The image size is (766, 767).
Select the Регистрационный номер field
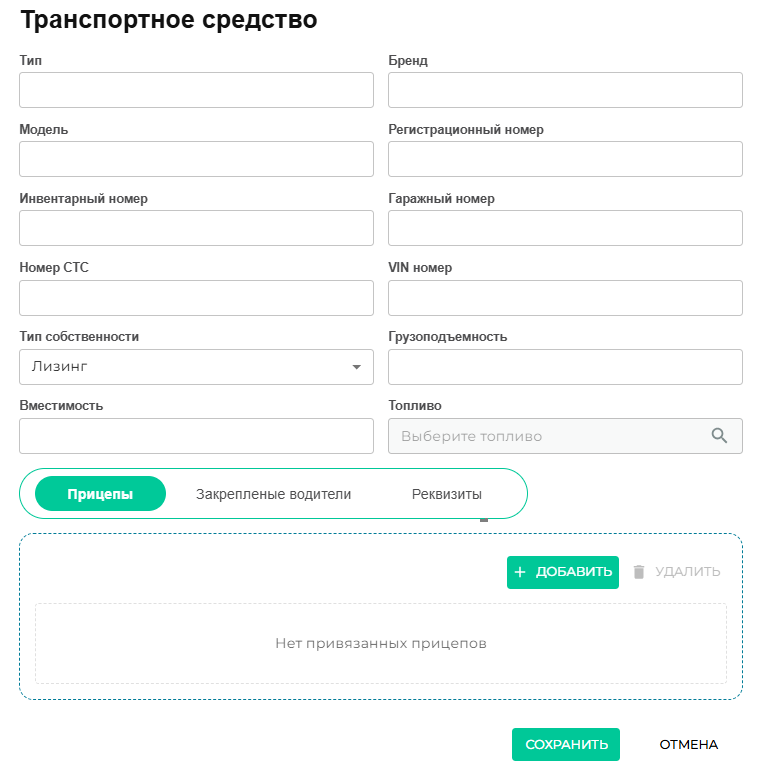565,159
